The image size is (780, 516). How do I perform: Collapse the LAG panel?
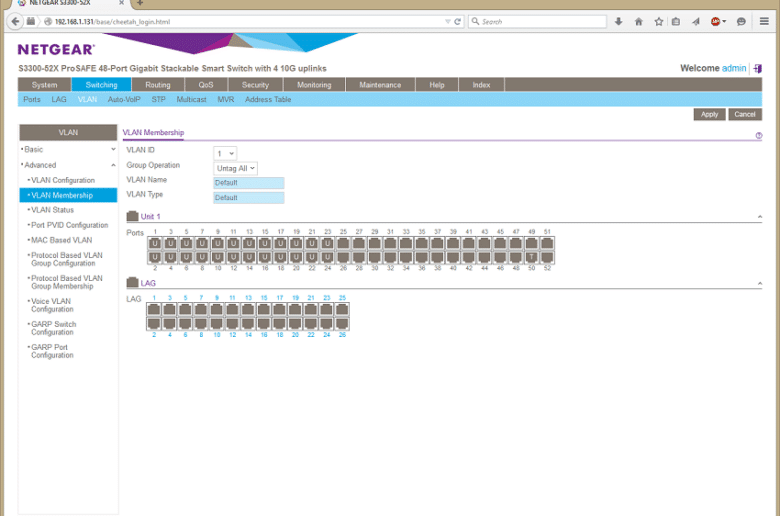click(x=760, y=284)
